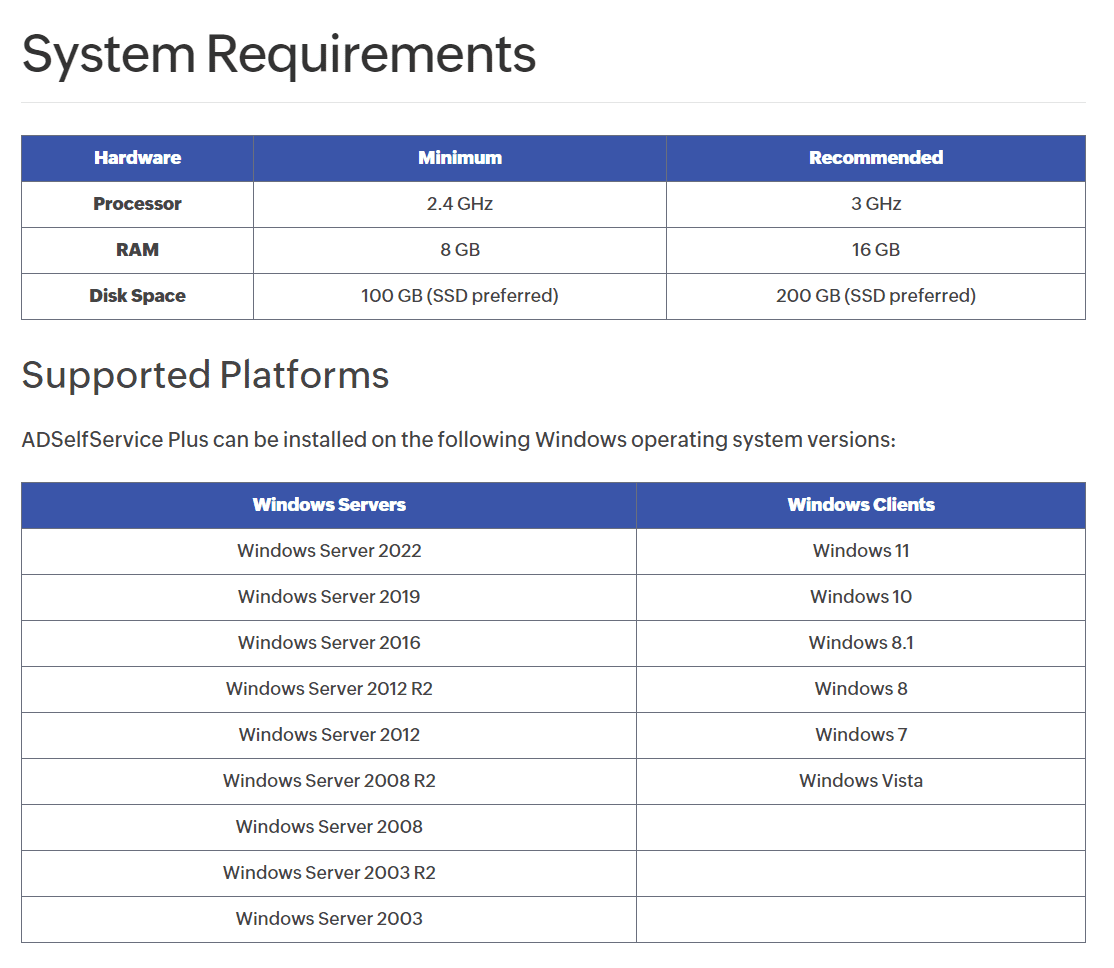Select the Windows Servers column header
Viewport: 1114px width, 968px height.
coord(329,505)
